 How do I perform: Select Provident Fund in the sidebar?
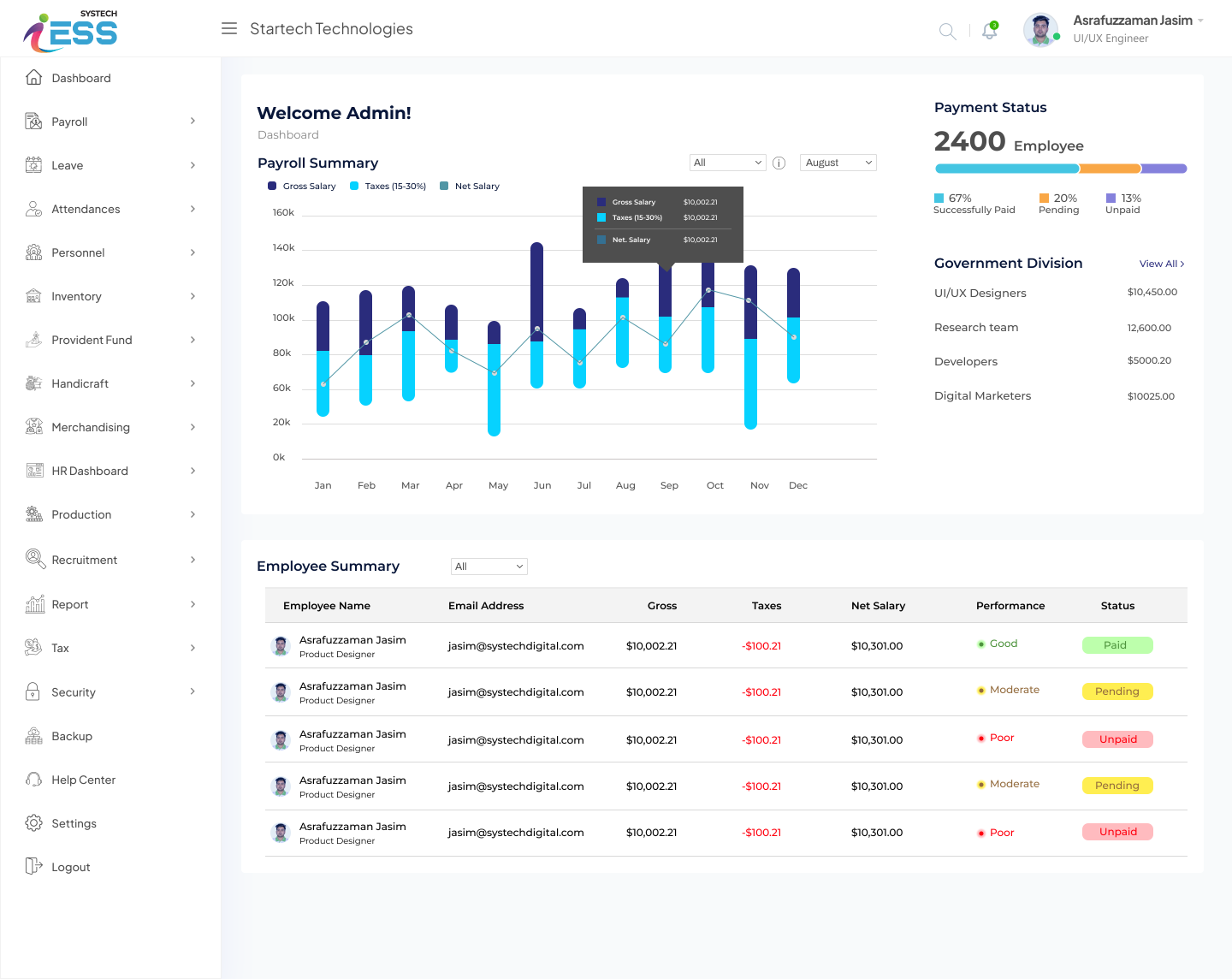92,340
